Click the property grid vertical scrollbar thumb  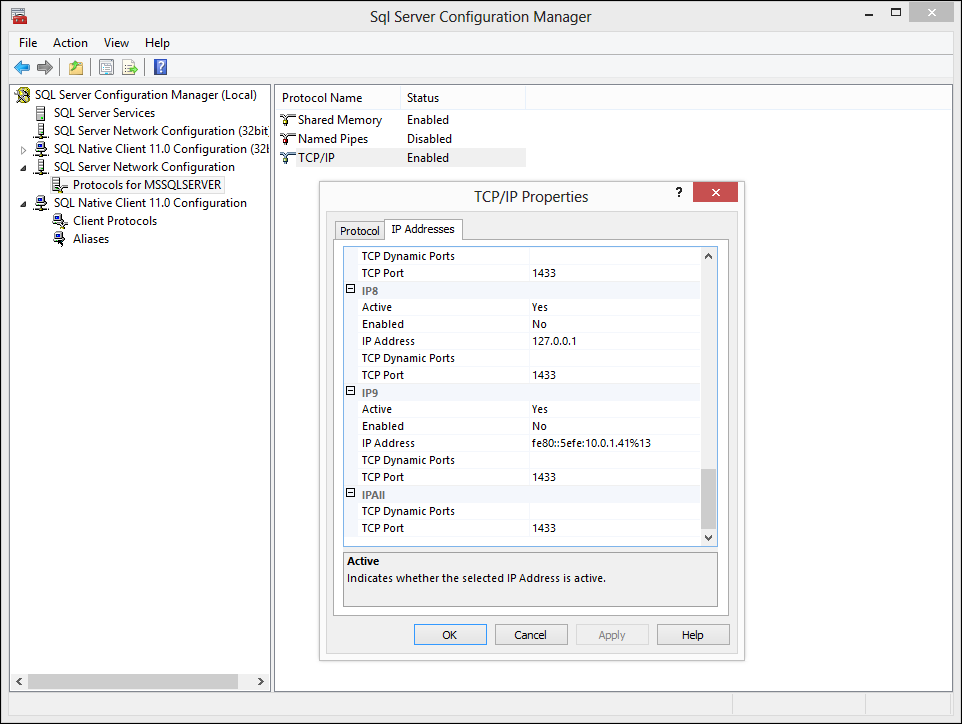tap(709, 499)
